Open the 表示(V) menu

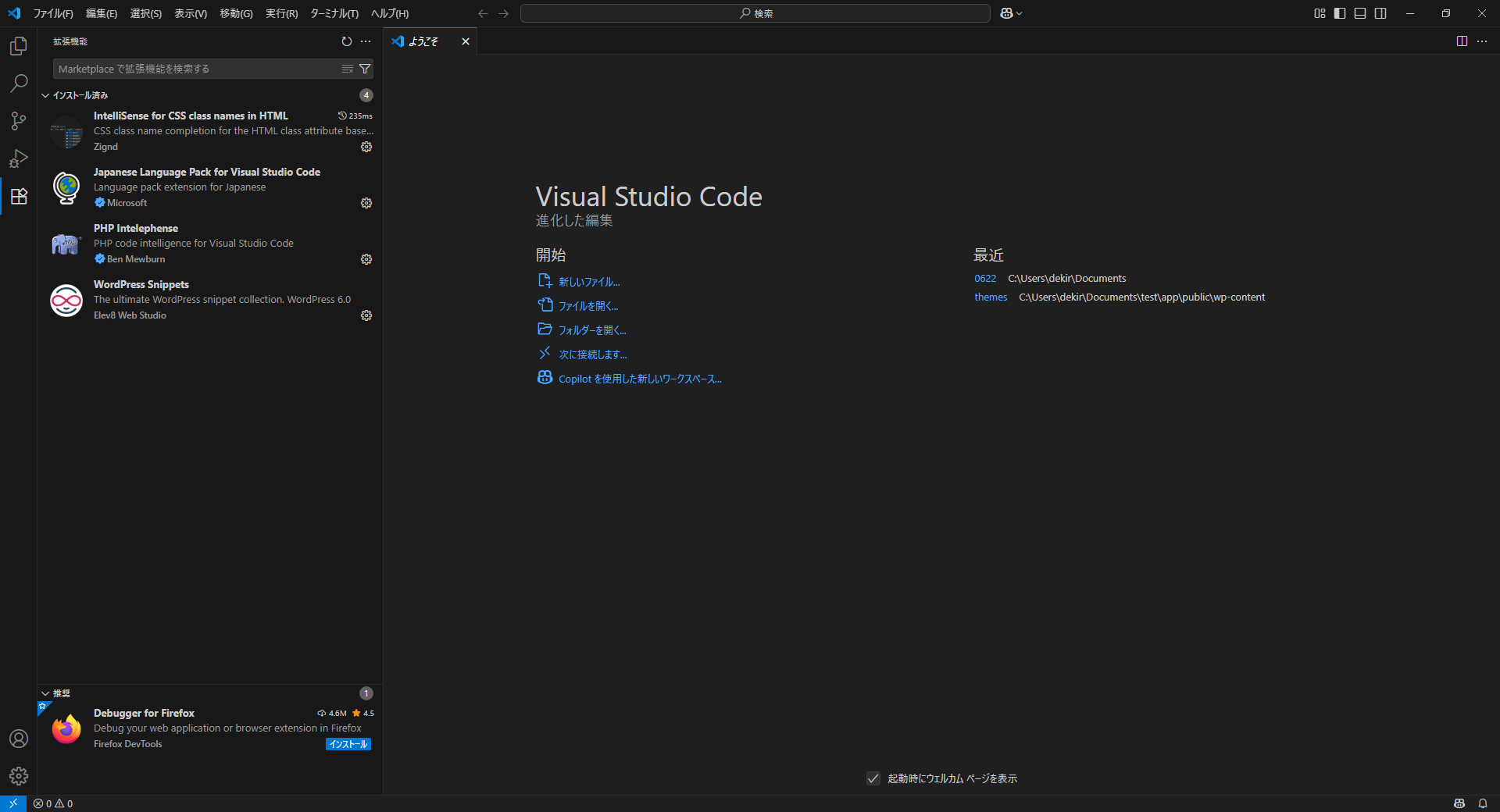point(191,13)
